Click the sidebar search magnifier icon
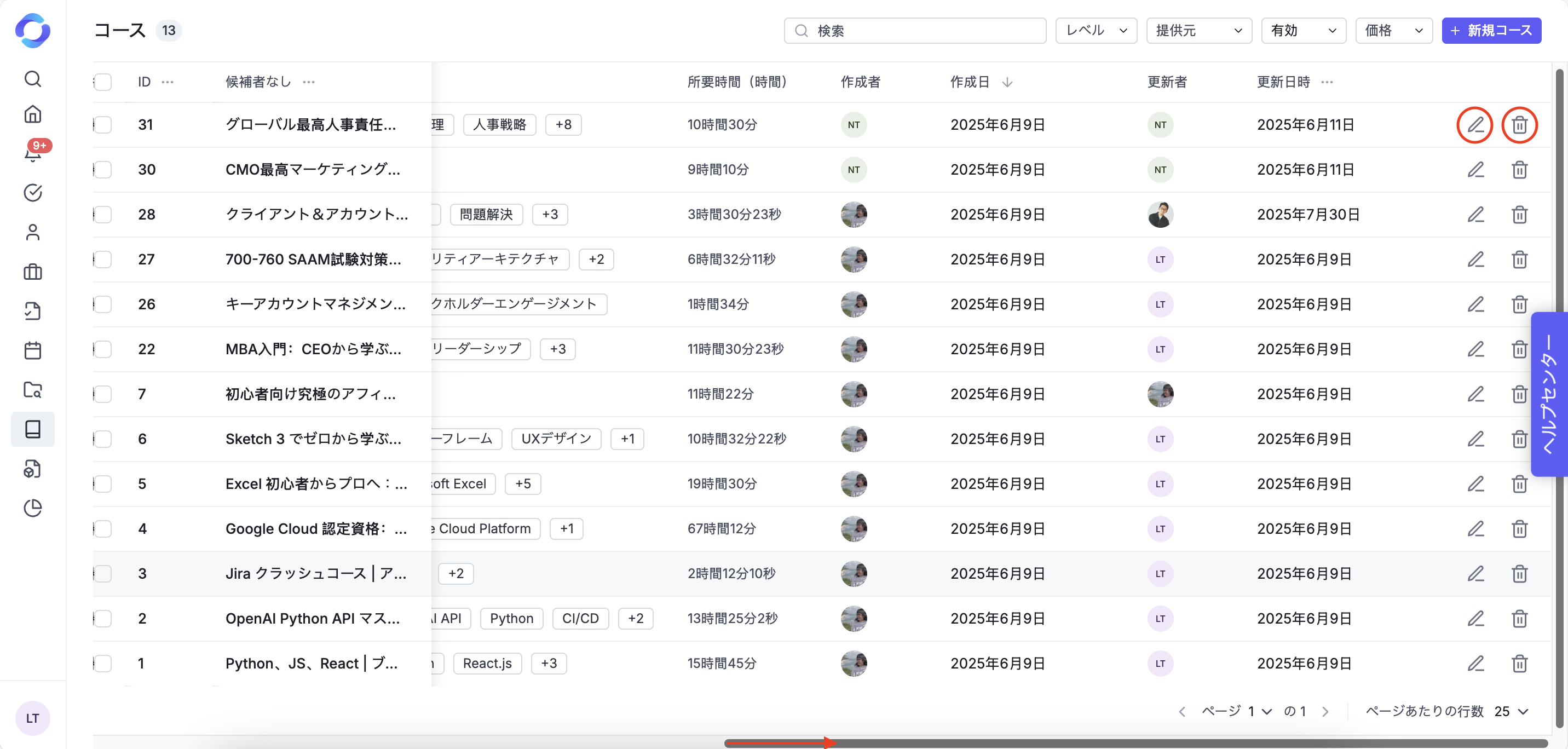The height and width of the screenshot is (749, 1568). pos(33,79)
